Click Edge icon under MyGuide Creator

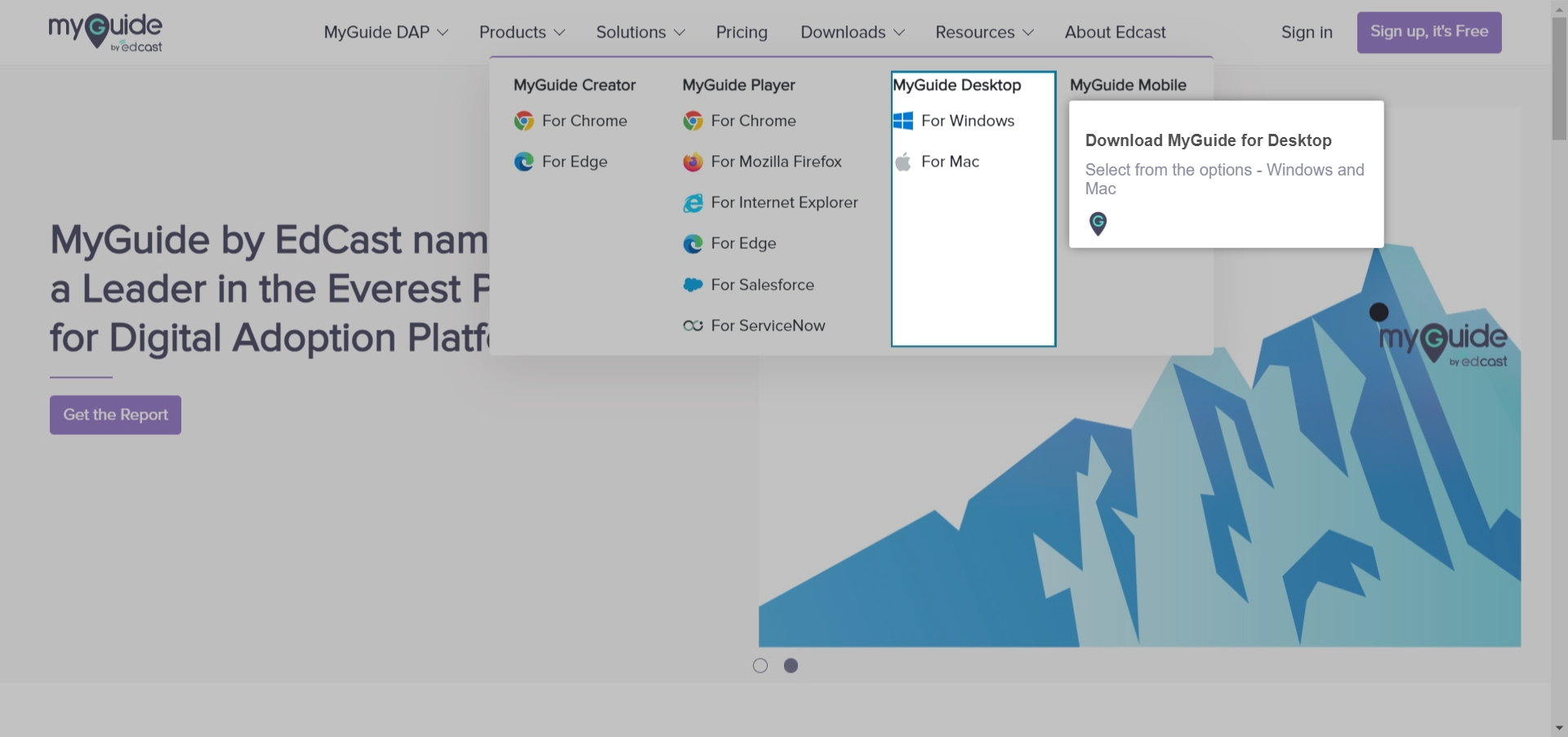[523, 162]
